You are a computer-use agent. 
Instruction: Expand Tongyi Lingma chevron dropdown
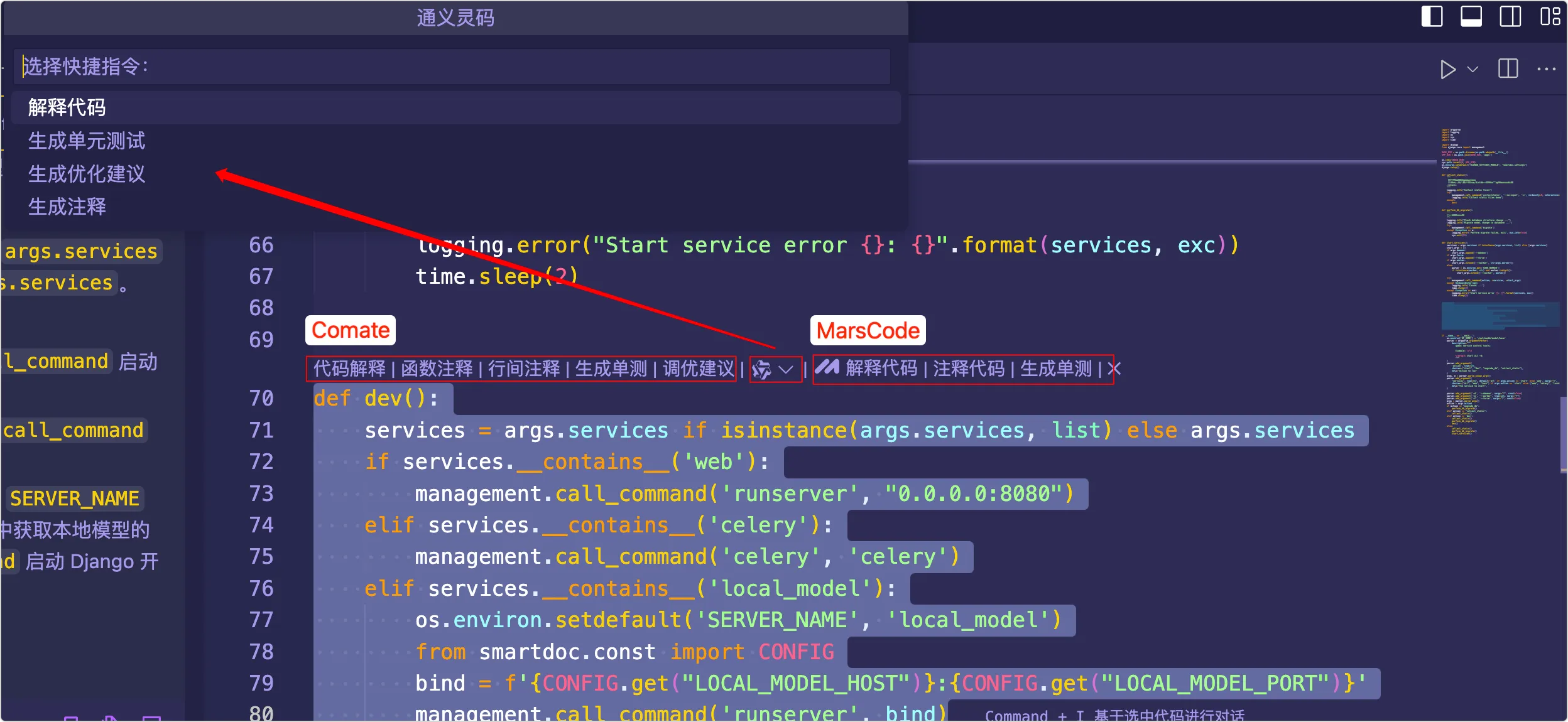click(x=786, y=370)
